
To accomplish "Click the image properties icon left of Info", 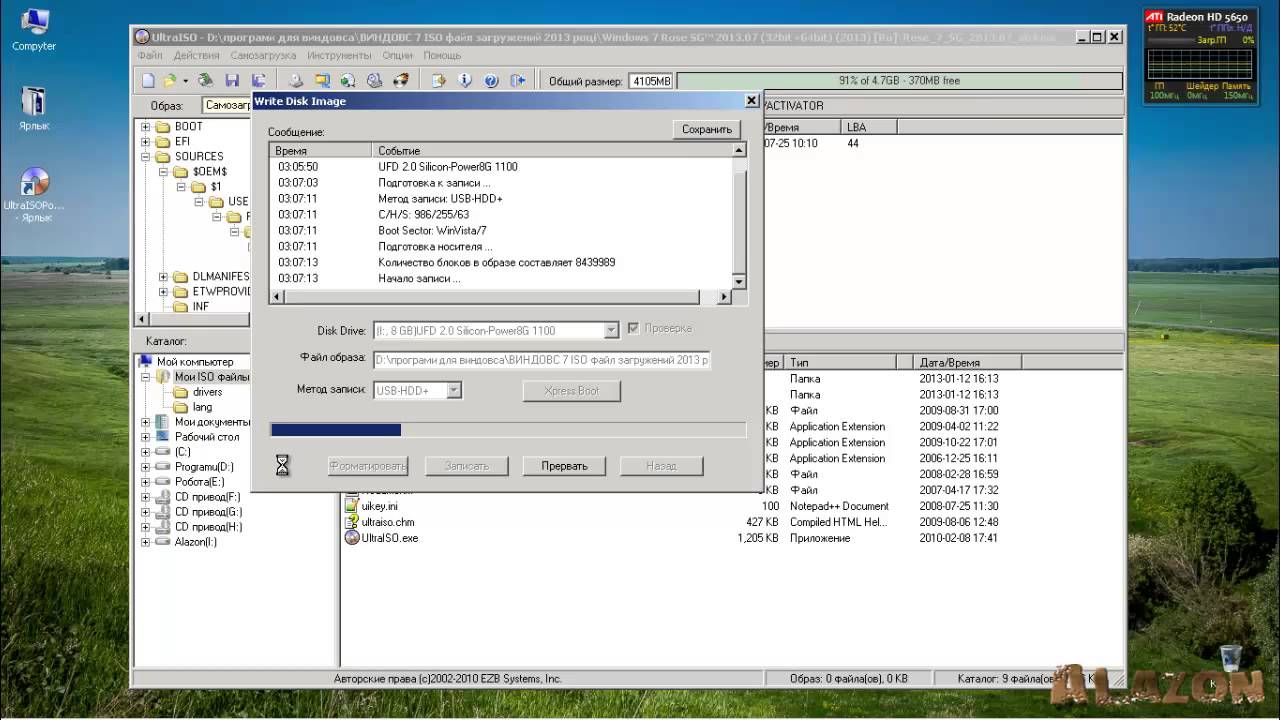I will coord(439,80).
